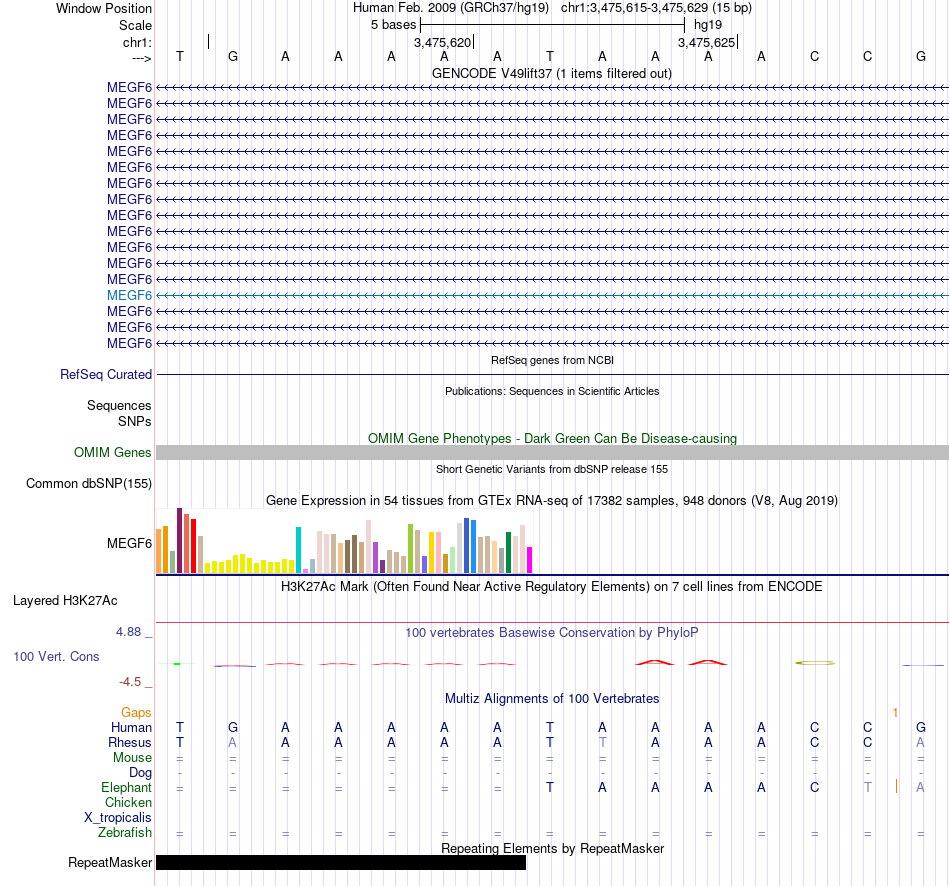The width and height of the screenshot is (950, 886).
Task: Select the Dog alignment row label
Action: tap(141, 773)
